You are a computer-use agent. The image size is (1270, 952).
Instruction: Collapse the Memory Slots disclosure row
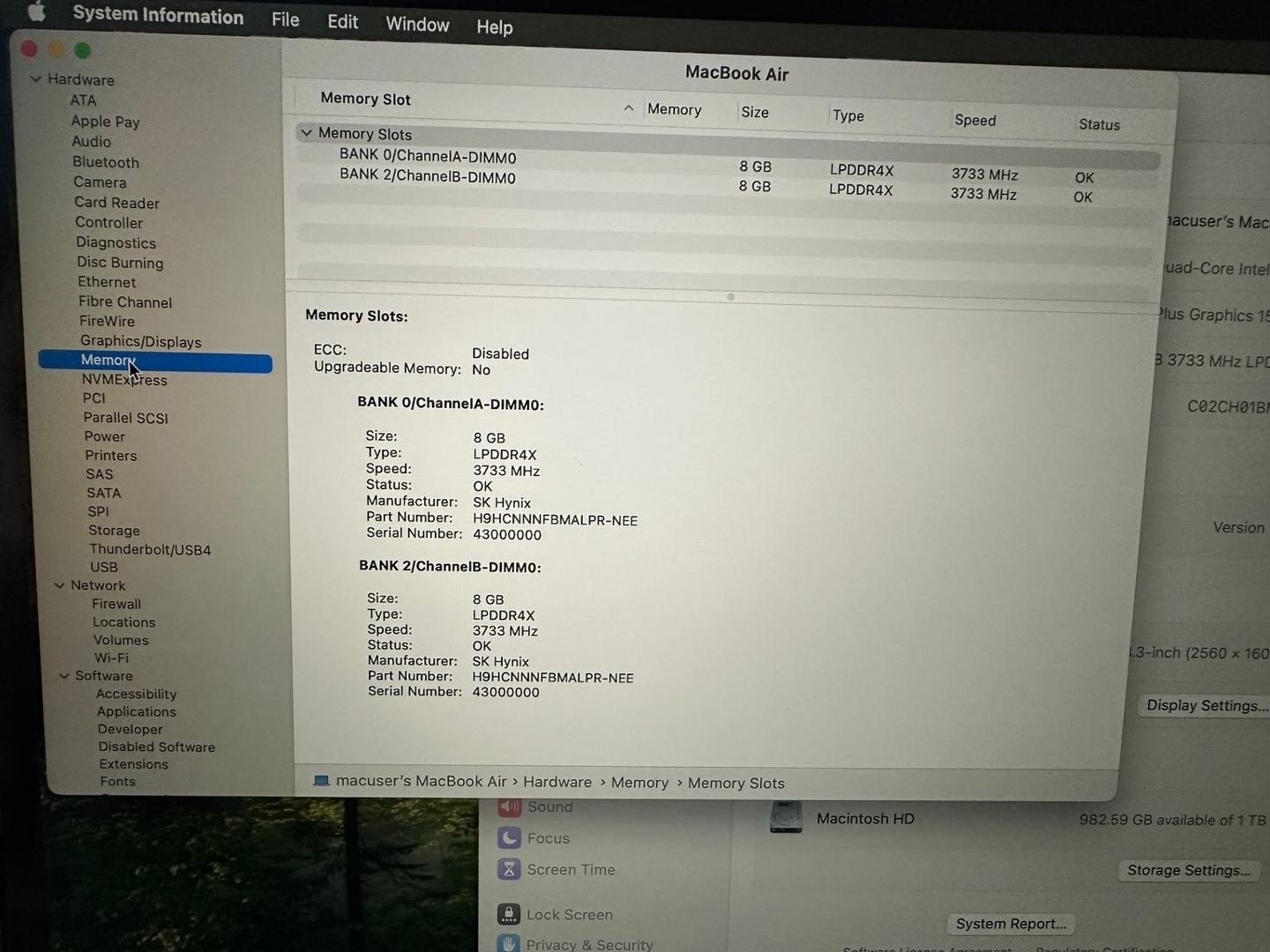pos(306,132)
